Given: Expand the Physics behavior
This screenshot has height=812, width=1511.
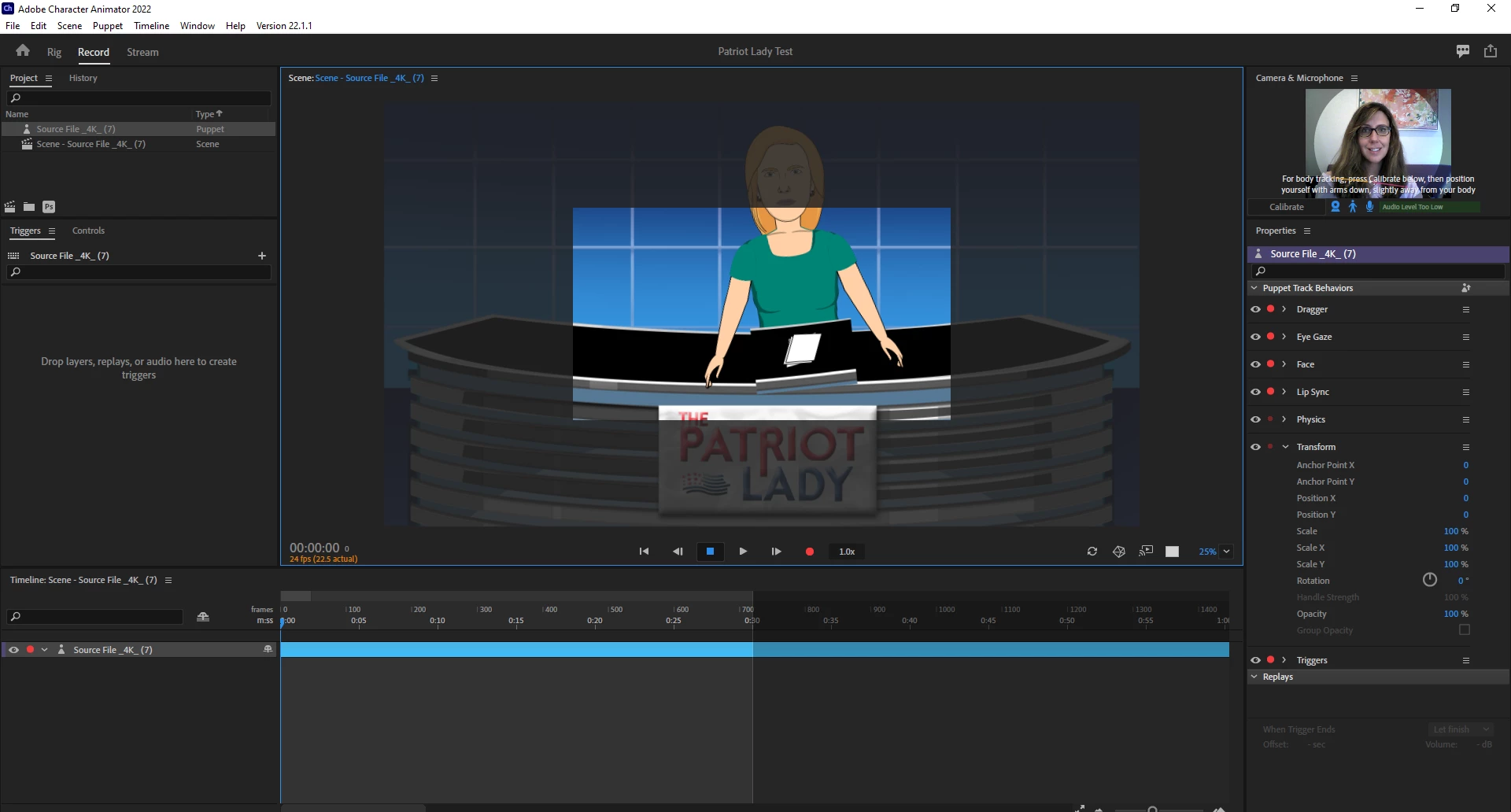Looking at the screenshot, I should 1284,419.
